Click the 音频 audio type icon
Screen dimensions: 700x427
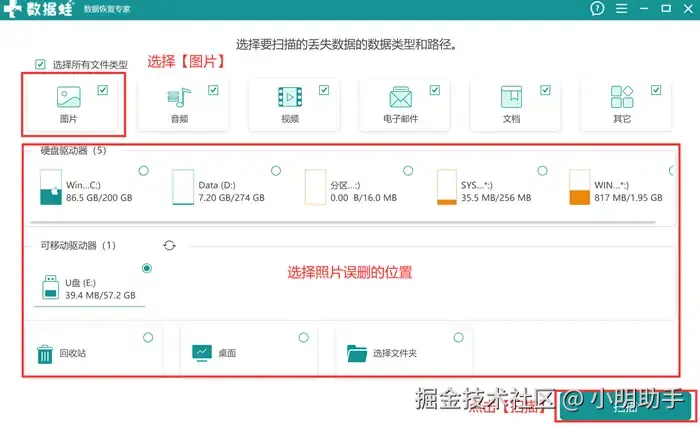tap(179, 97)
